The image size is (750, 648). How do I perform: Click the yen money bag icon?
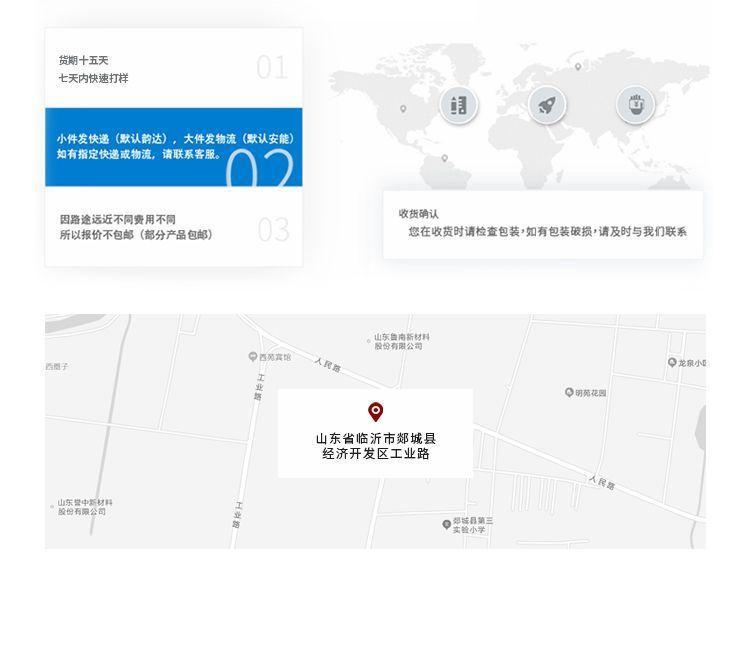(635, 105)
